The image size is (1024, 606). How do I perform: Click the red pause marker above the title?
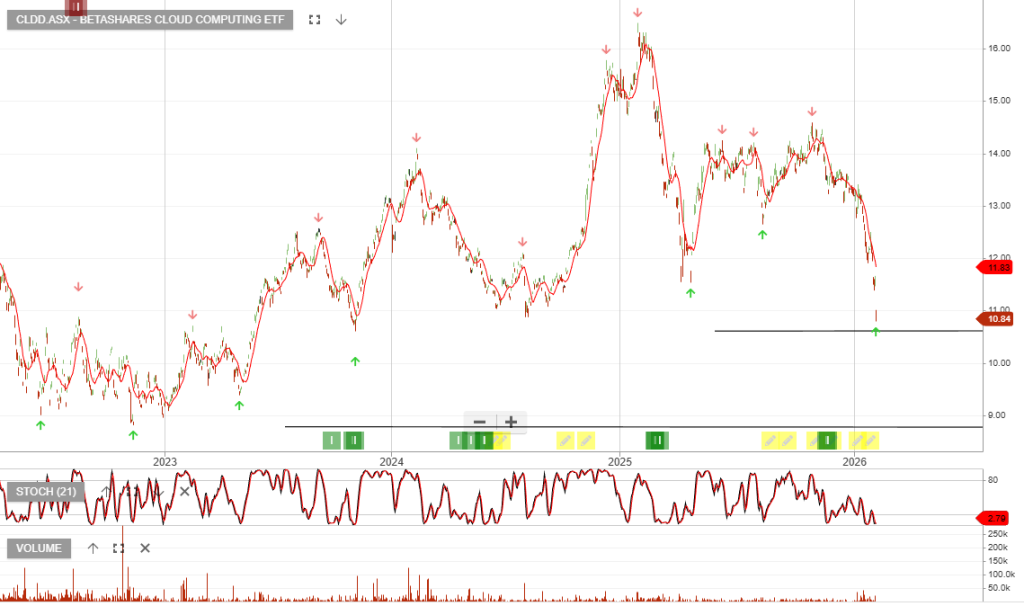coord(75,6)
